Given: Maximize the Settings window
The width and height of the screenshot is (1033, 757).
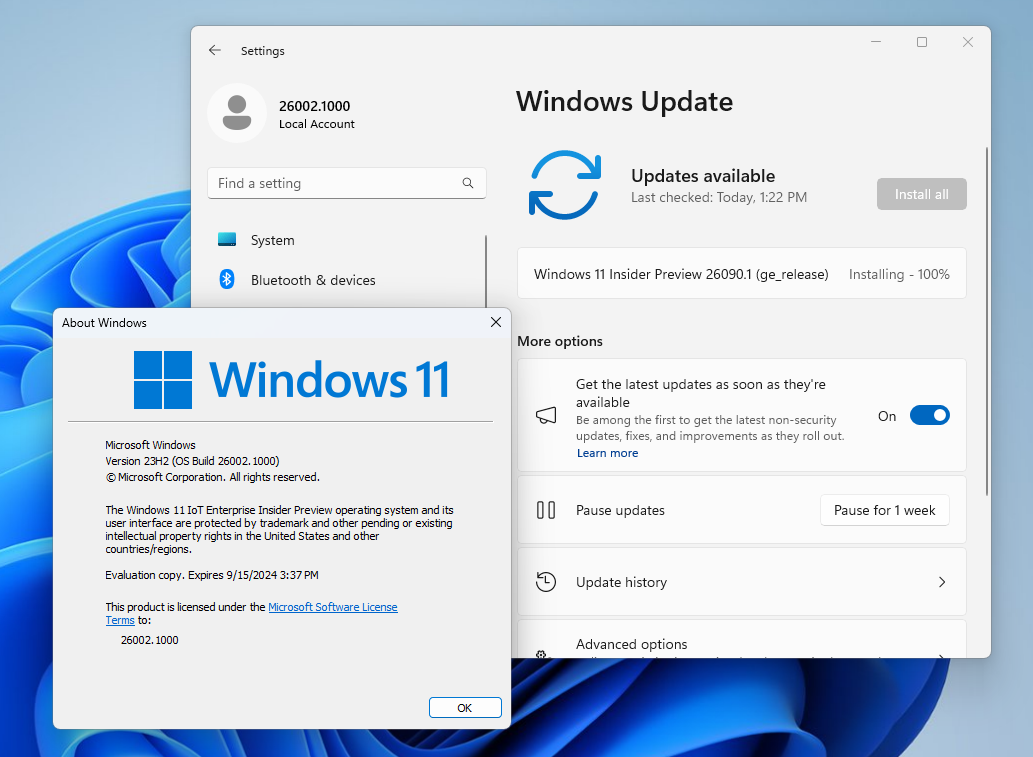Looking at the screenshot, I should click(922, 42).
